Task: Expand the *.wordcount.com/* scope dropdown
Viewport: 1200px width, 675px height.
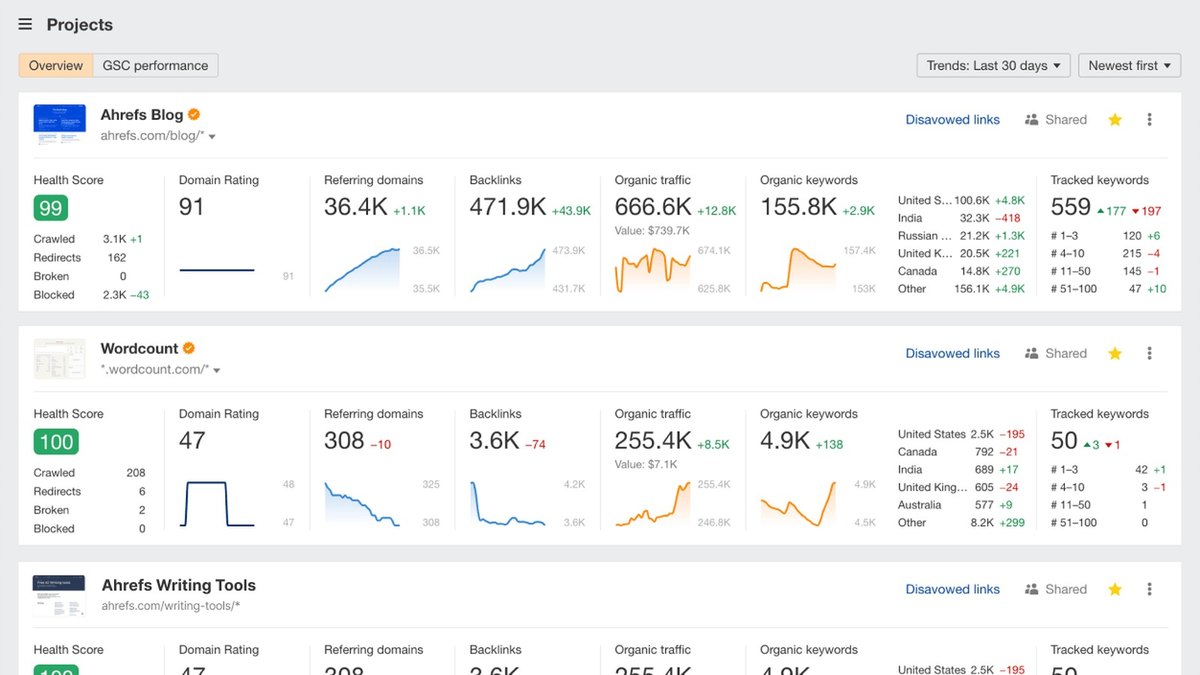Action: (161, 370)
